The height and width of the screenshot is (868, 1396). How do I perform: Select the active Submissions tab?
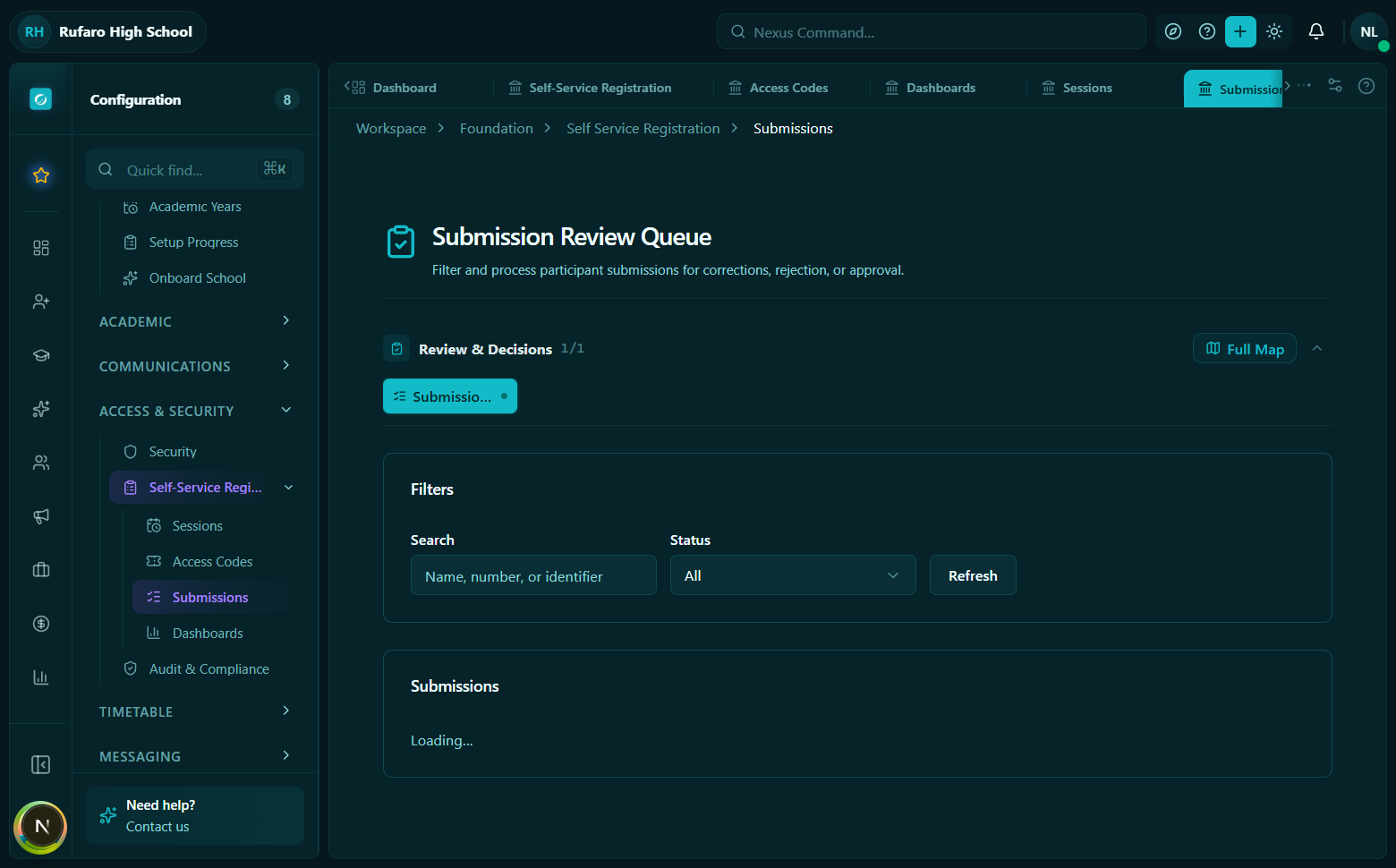point(1233,89)
